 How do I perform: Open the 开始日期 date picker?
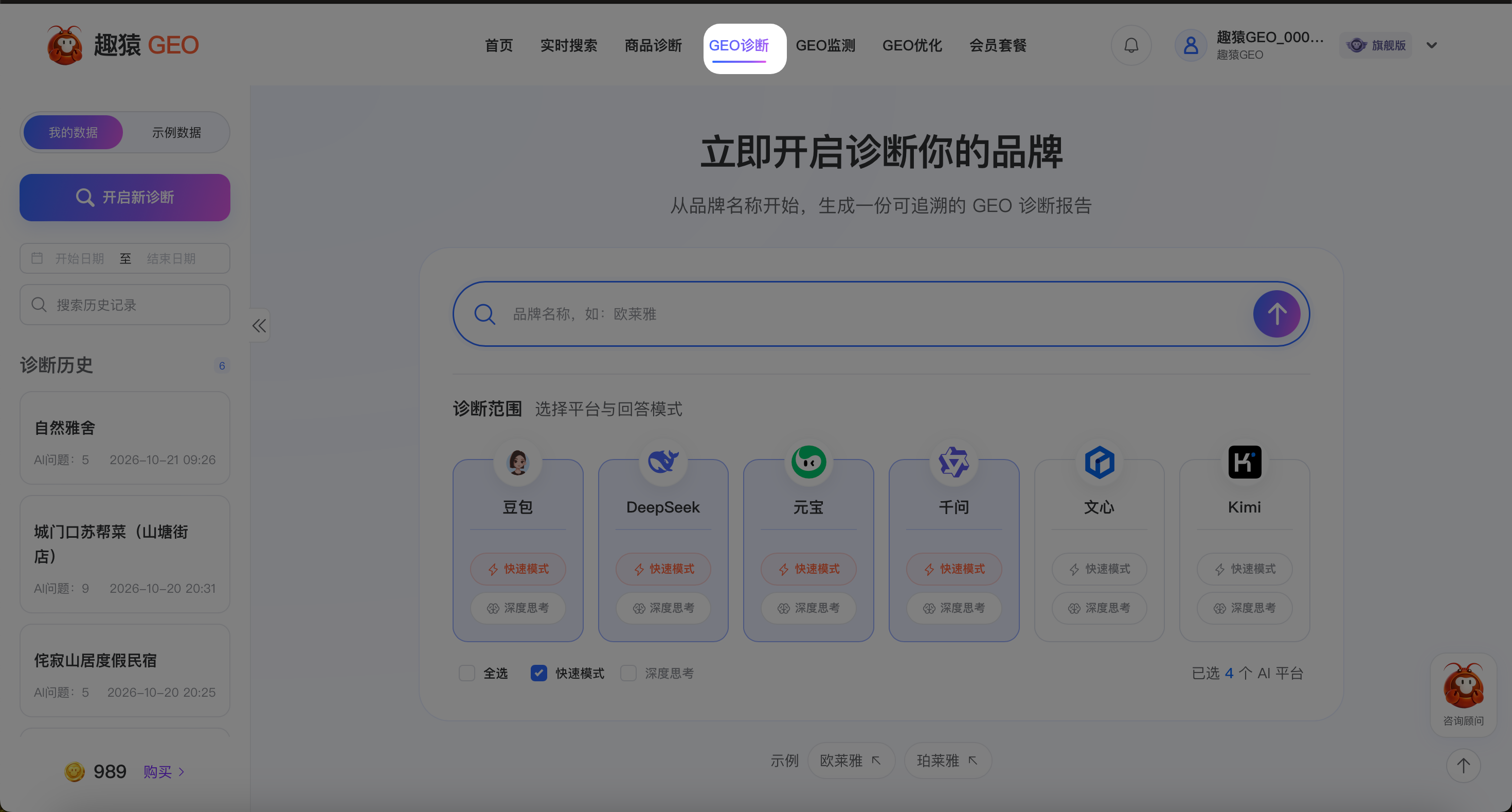tap(79, 258)
